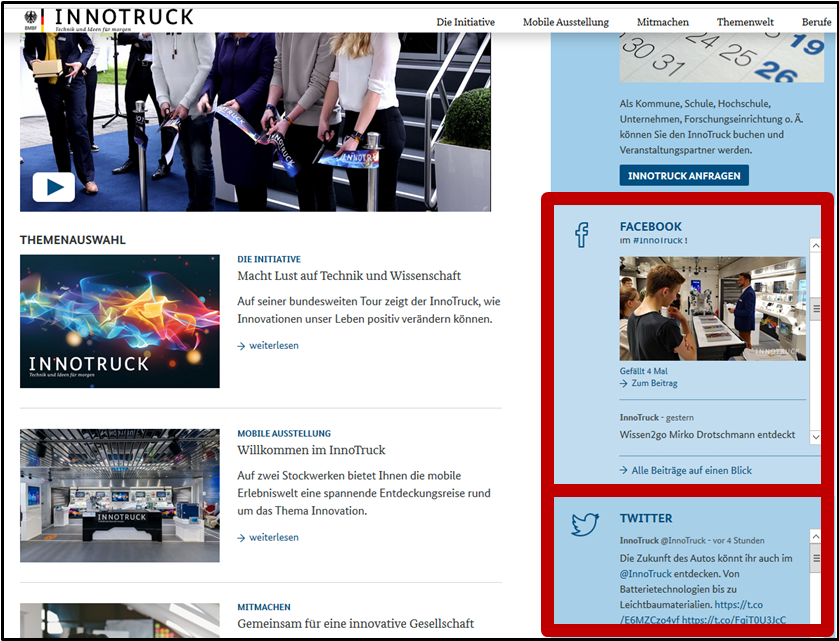The image size is (839, 641).
Task: Click the video play button on the hero image
Action: 52,187
